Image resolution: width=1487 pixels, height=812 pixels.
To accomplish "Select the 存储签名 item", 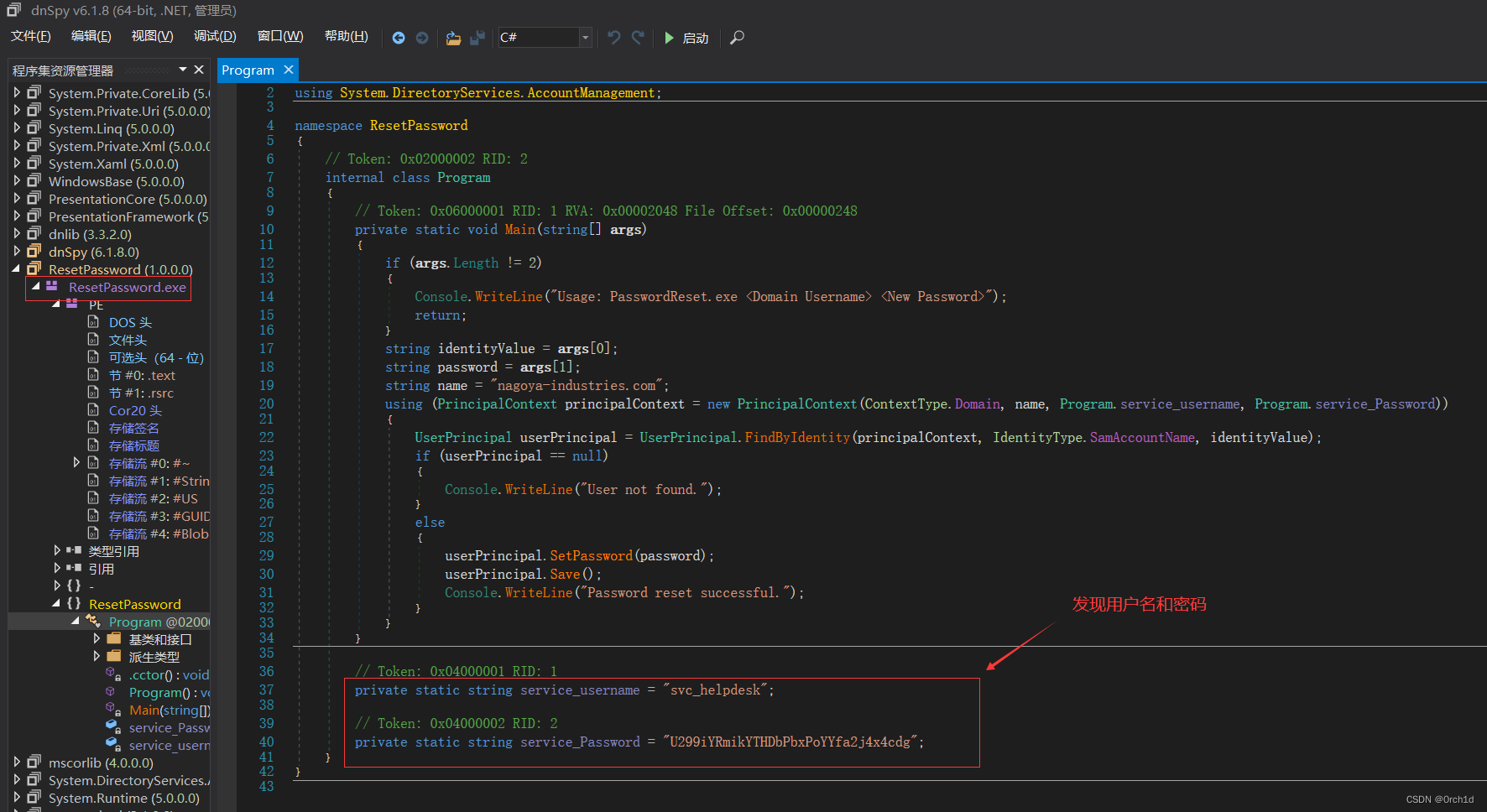I will click(x=133, y=428).
